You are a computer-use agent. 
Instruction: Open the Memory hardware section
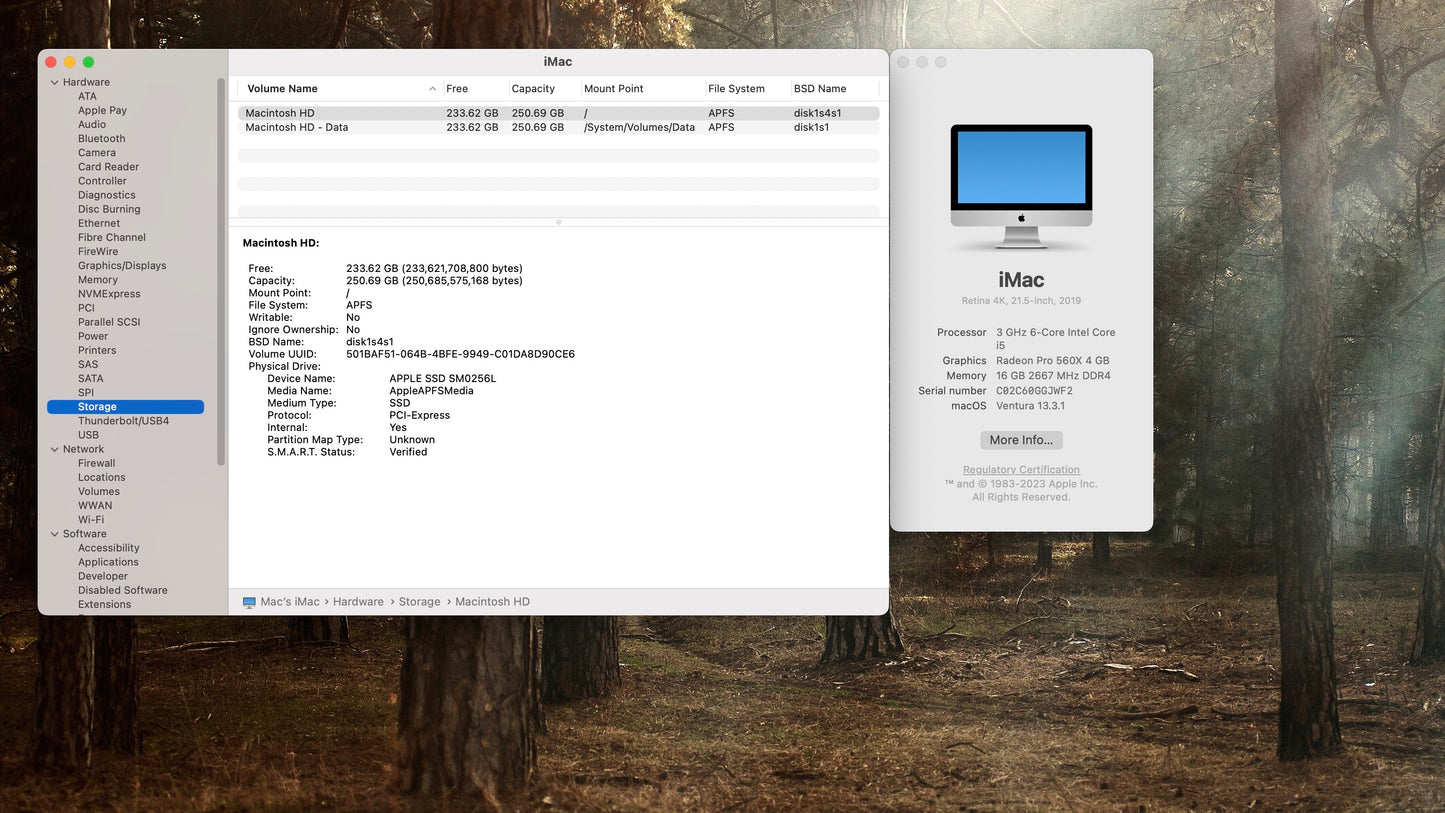[98, 279]
